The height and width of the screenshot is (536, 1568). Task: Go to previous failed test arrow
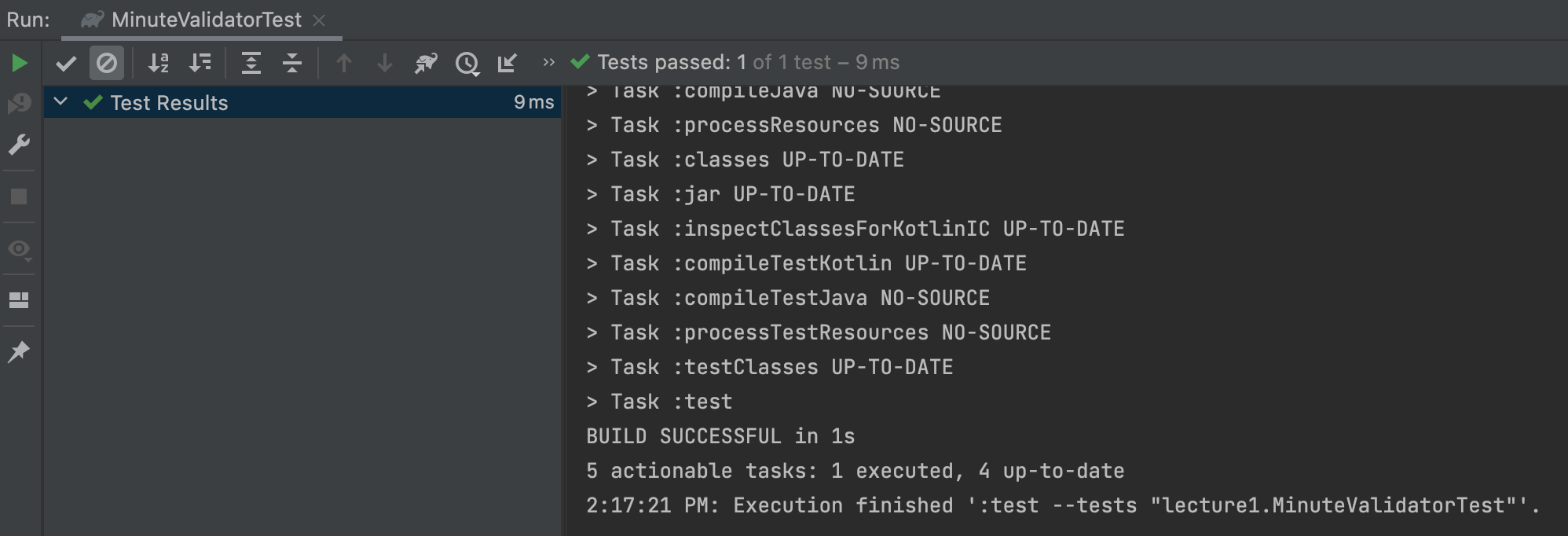point(344,63)
